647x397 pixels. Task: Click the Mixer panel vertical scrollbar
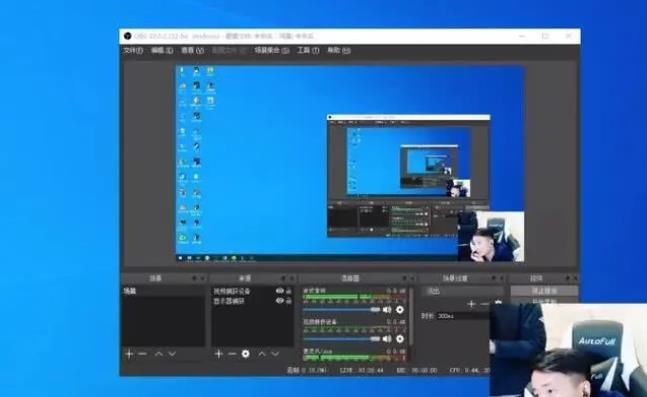click(x=411, y=318)
